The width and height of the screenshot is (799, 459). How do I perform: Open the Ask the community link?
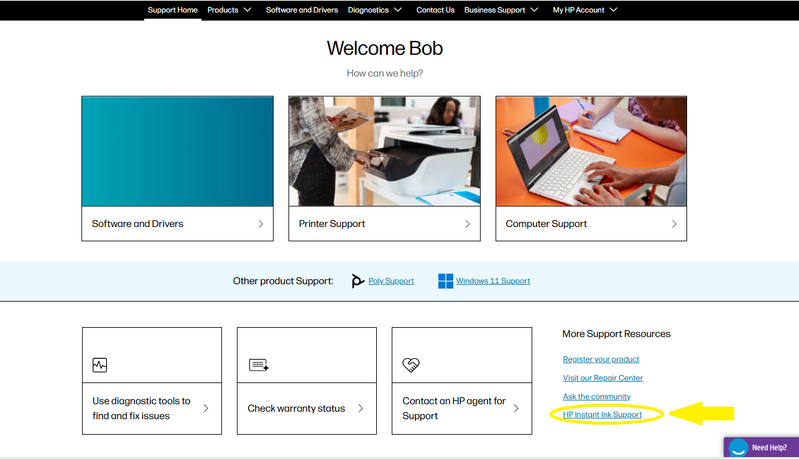pos(597,396)
